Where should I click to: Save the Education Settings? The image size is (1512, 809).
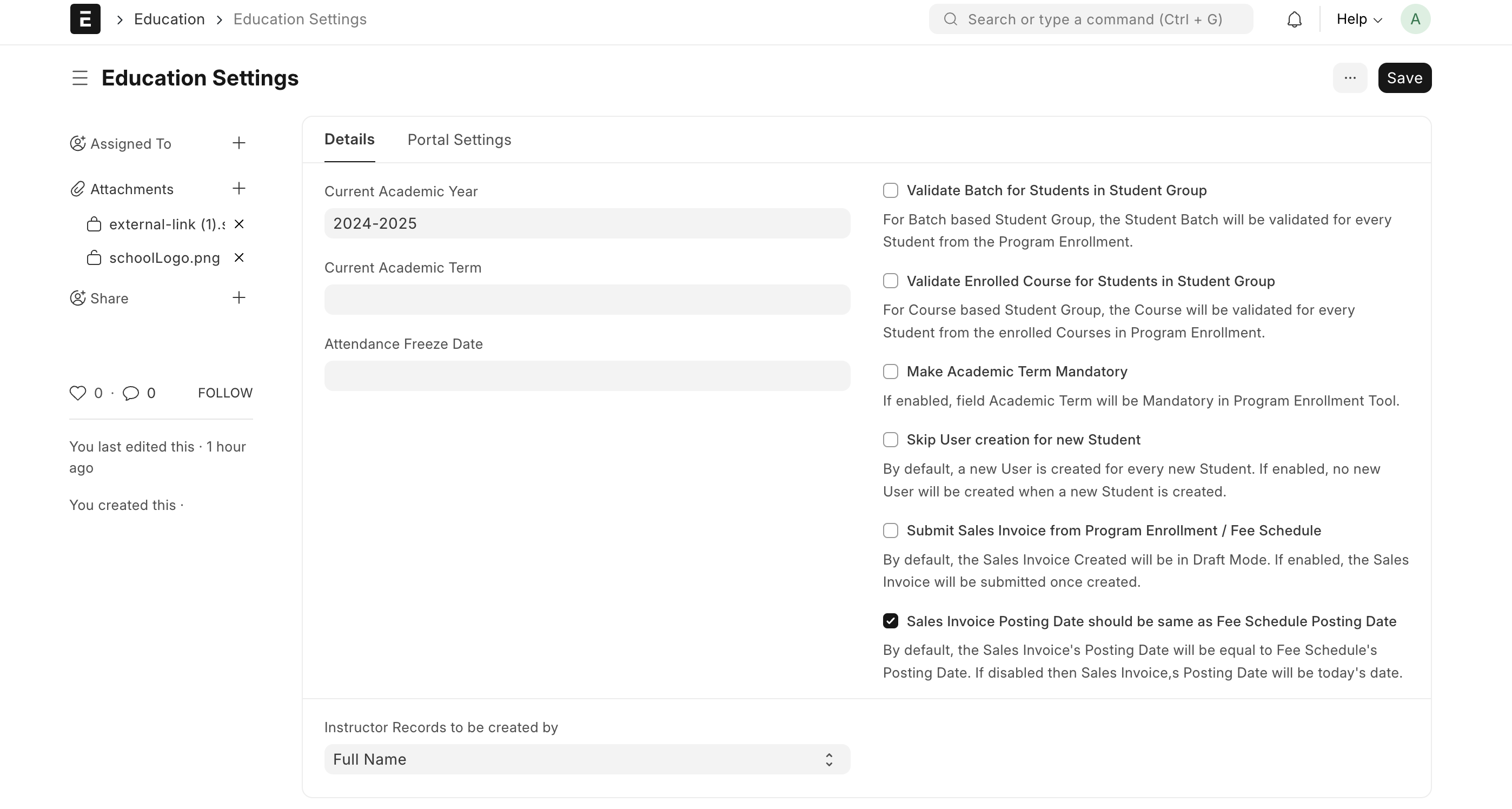1404,78
